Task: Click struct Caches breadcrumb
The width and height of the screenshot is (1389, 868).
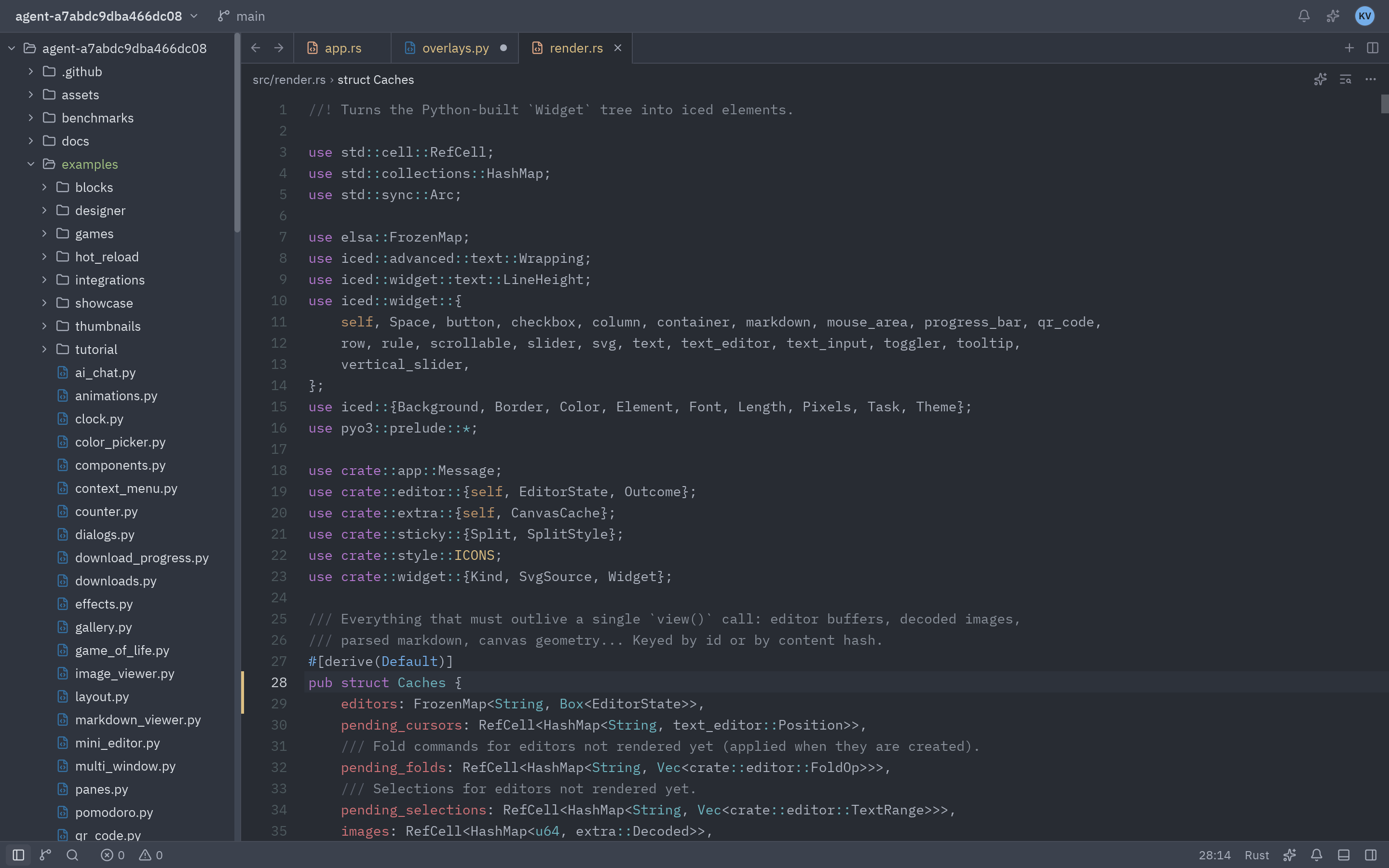Action: pyautogui.click(x=375, y=80)
